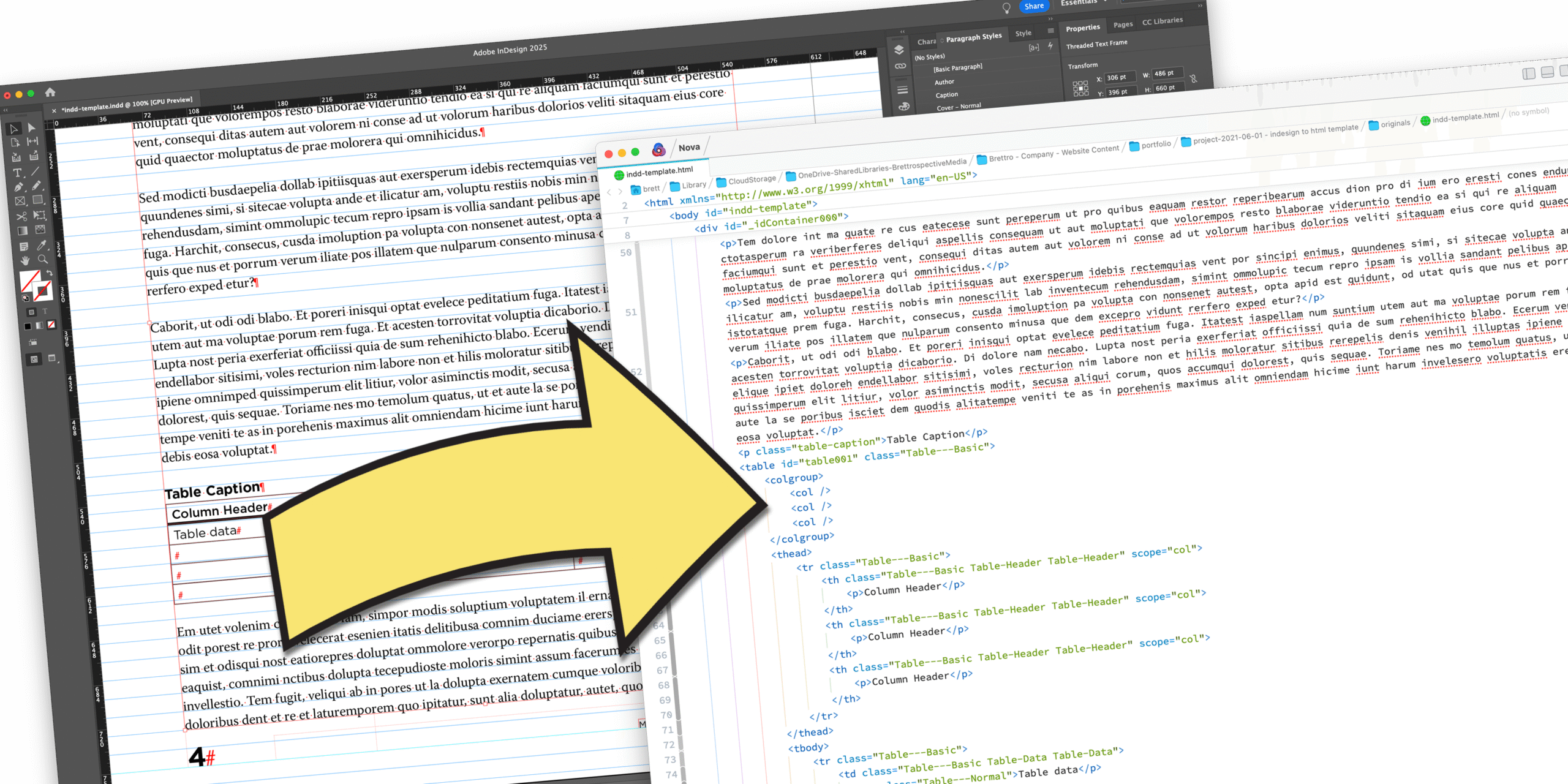1568x784 pixels.
Task: Toggle formatting affects container
Action: click(31, 312)
